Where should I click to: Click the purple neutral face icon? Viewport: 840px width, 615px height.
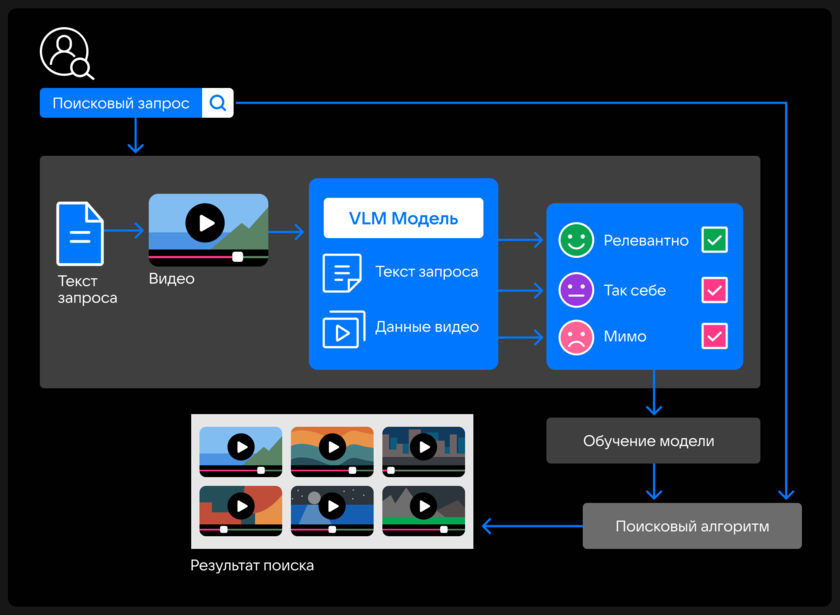pos(576,290)
